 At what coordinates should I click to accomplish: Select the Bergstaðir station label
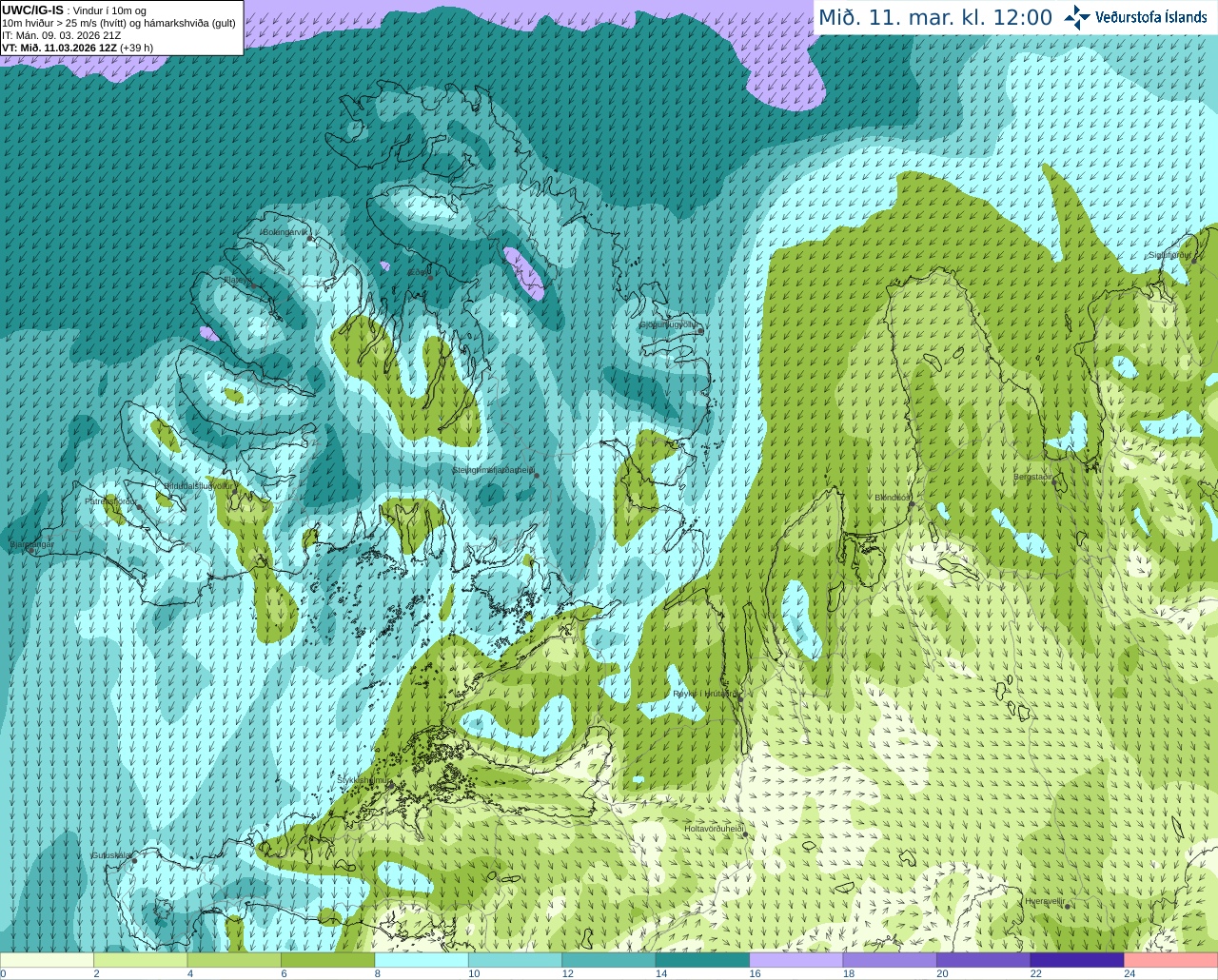click(x=1034, y=477)
